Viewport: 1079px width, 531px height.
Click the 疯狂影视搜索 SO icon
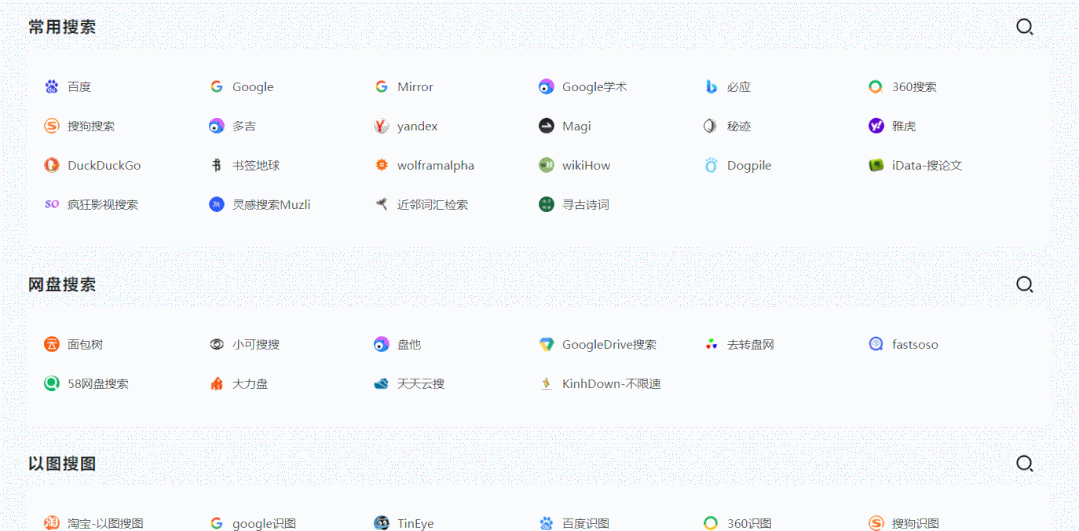coord(52,204)
